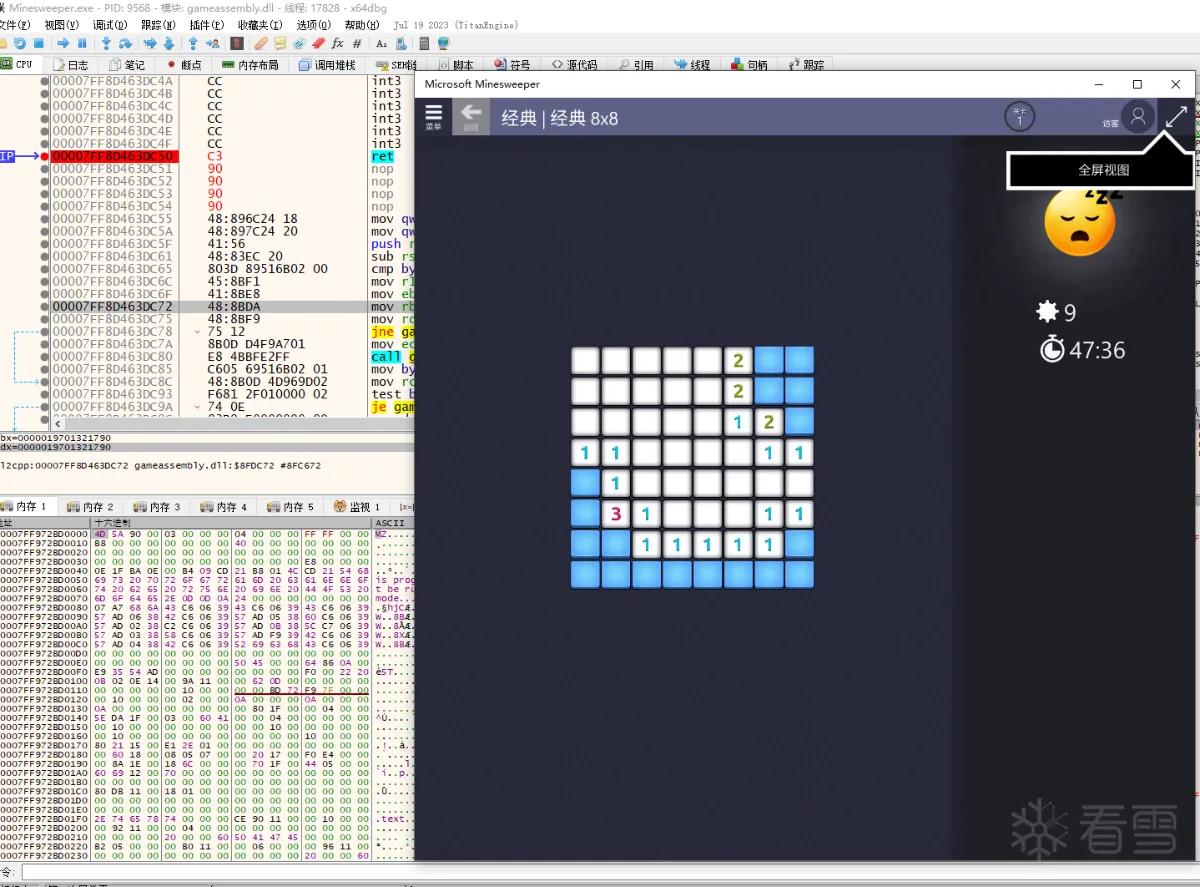Toggle breakpoint dot beside address 00007FF8D463DC72
The image size is (1200, 887).
click(x=44, y=306)
